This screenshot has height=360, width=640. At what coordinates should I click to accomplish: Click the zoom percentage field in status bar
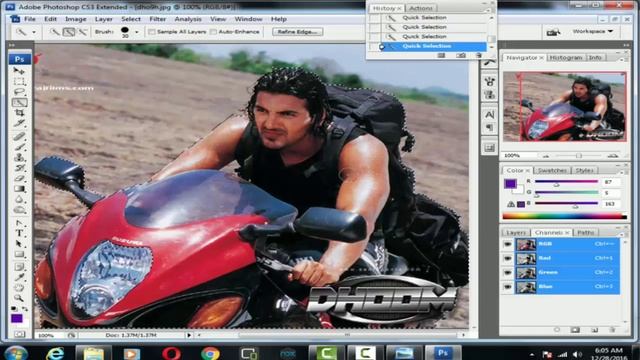[x=49, y=335]
